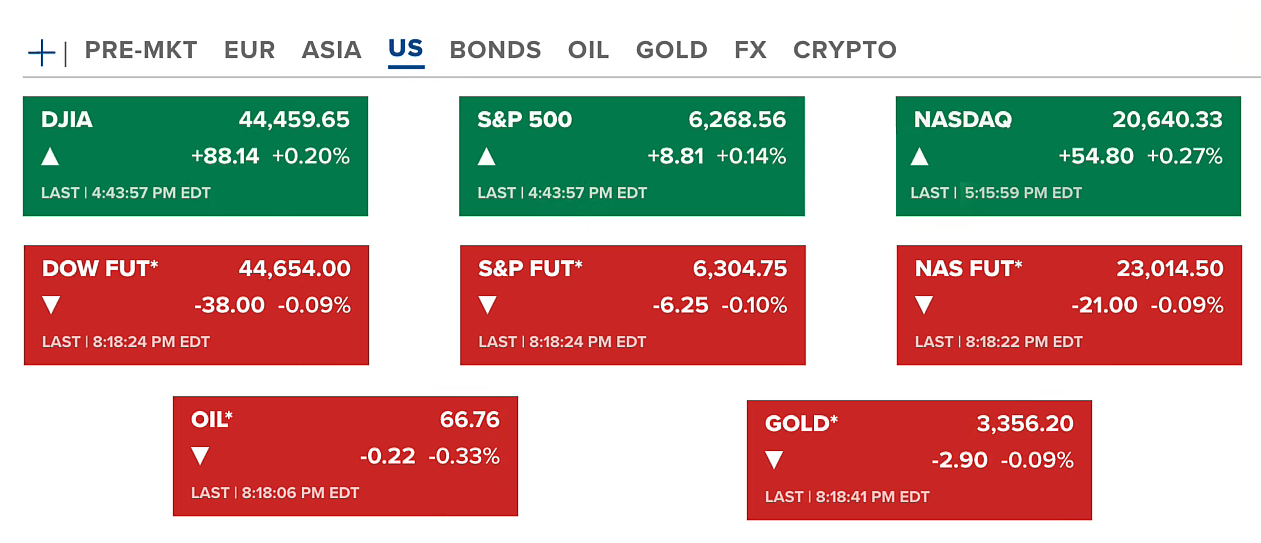
Task: Click the S&P 500 up arrow icon
Action: coord(486,156)
